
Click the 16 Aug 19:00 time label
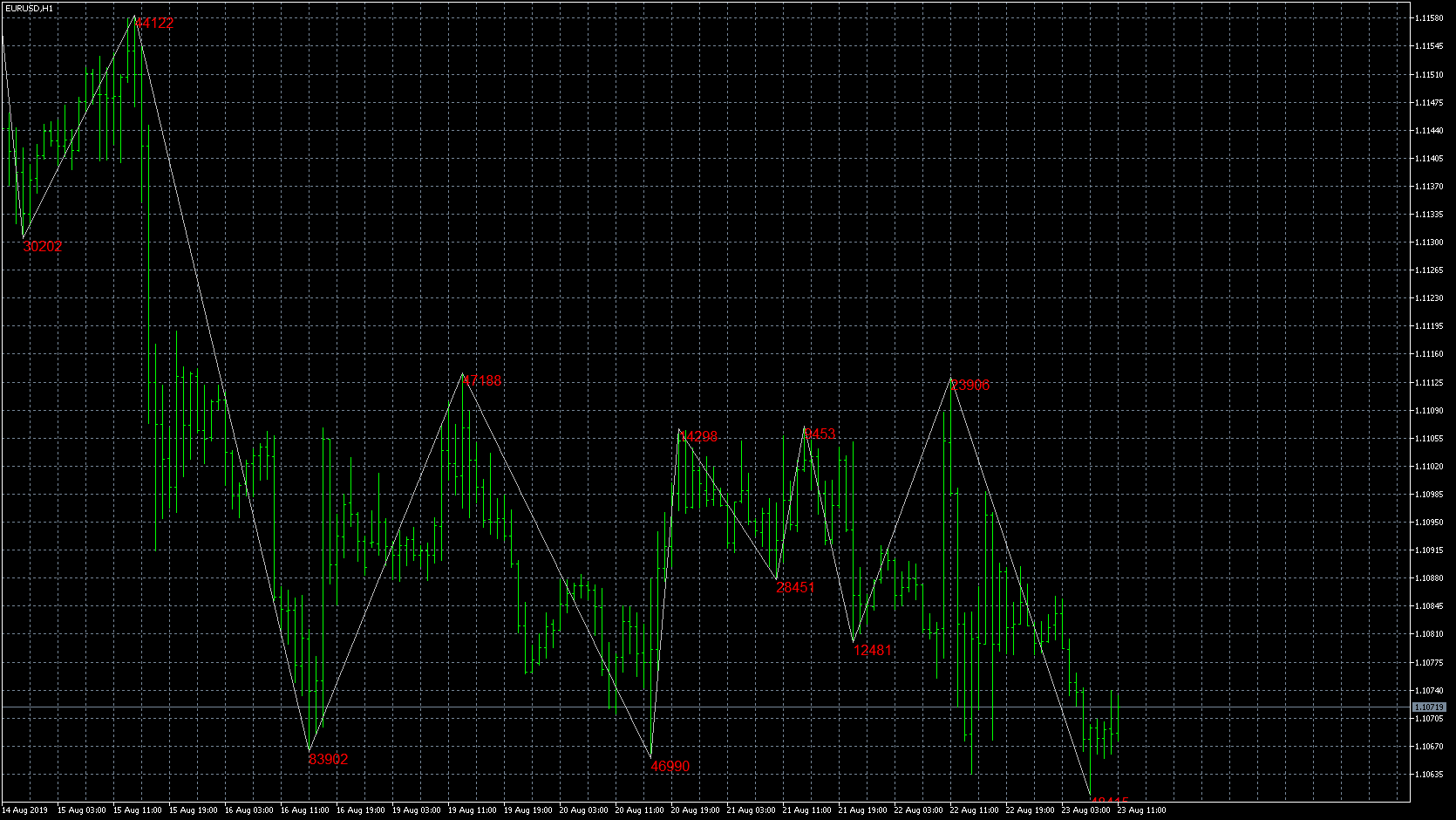click(x=361, y=810)
